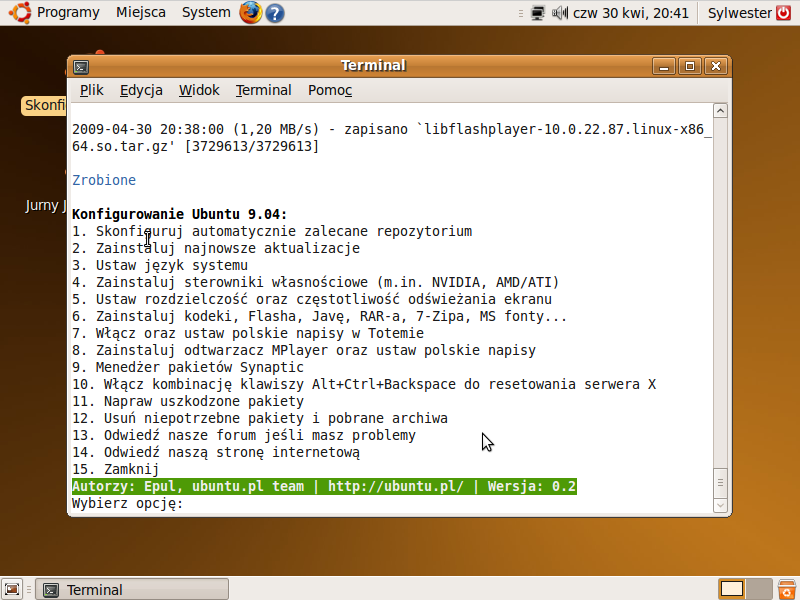800x600 pixels.
Task: Click the Sylwester user switcher
Action: click(x=740, y=13)
